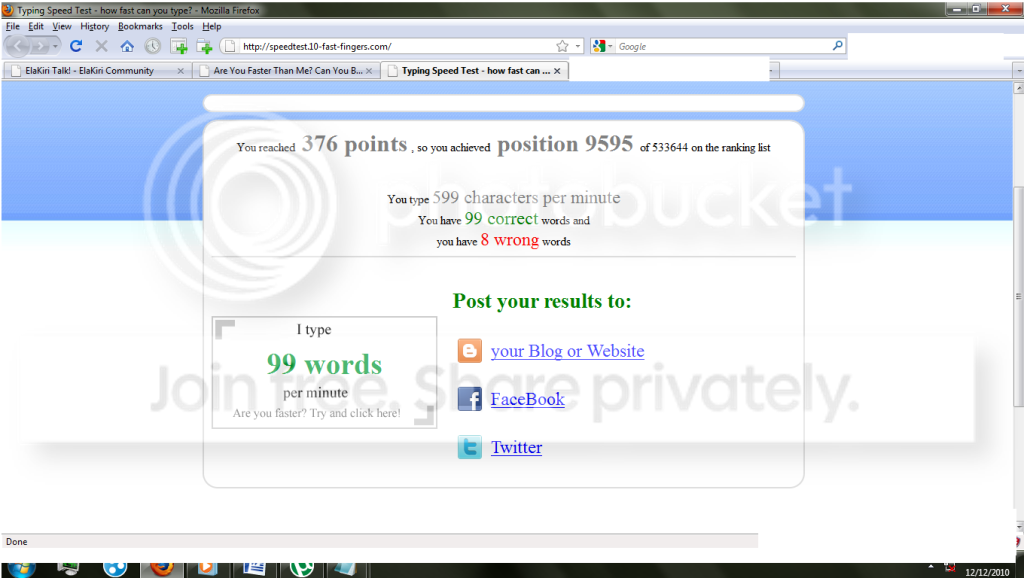Open the 'your Blog or Website' link
Viewport: 1024px width, 578px height.
(567, 351)
